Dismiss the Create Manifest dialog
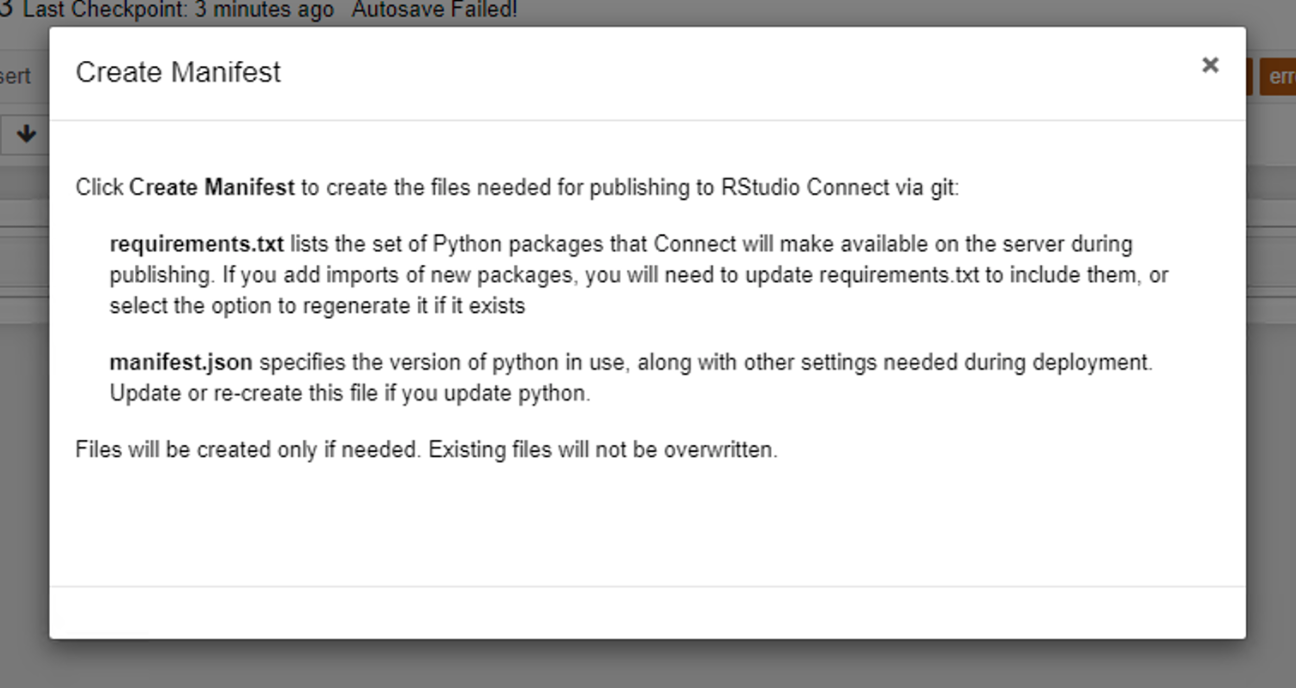This screenshot has height=688, width=1296. [1210, 64]
